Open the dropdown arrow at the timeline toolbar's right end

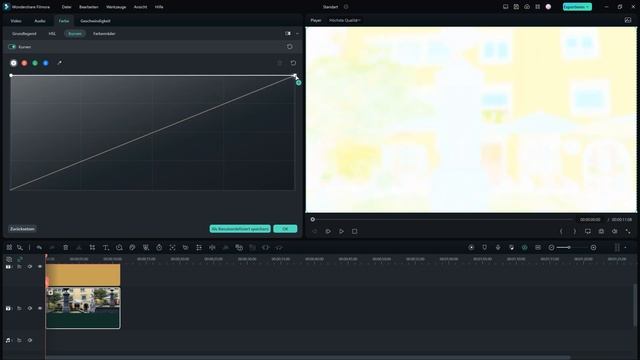pos(625,247)
